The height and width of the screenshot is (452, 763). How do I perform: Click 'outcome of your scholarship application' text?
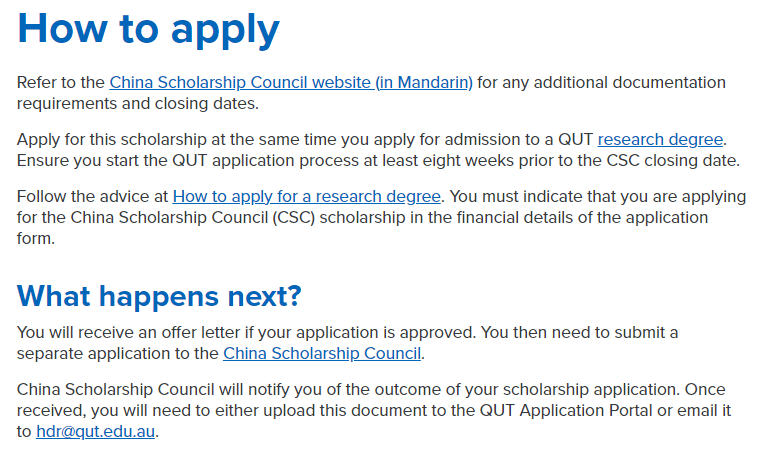[526, 390]
